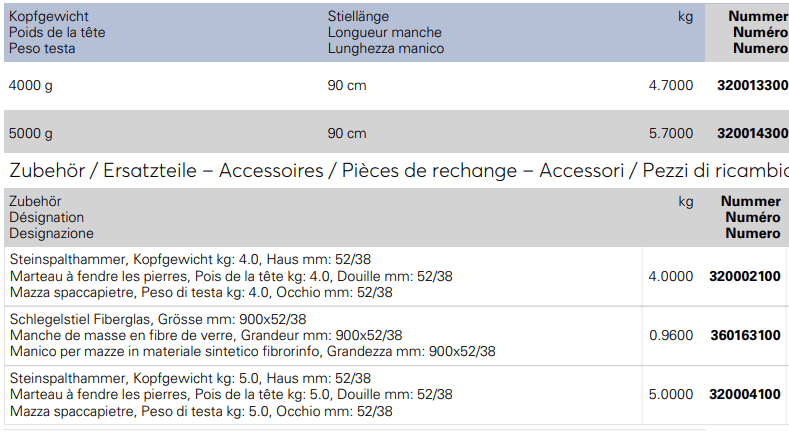Image resolution: width=789 pixels, height=436 pixels.
Task: Select Steinspalthammer Kopfgewicht kg: 5.0 text
Action: [x=190, y=379]
